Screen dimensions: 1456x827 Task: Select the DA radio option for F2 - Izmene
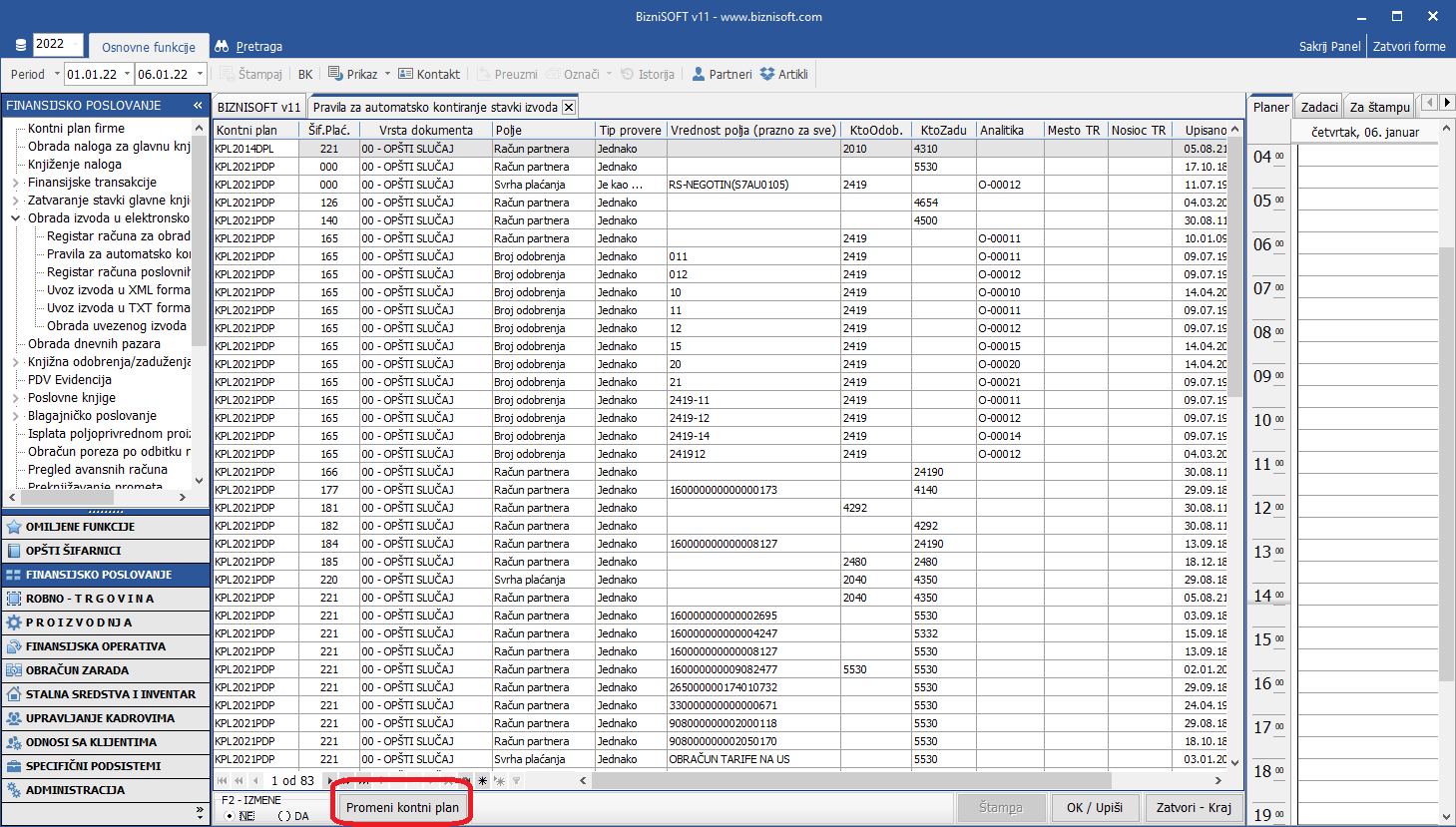coord(283,816)
